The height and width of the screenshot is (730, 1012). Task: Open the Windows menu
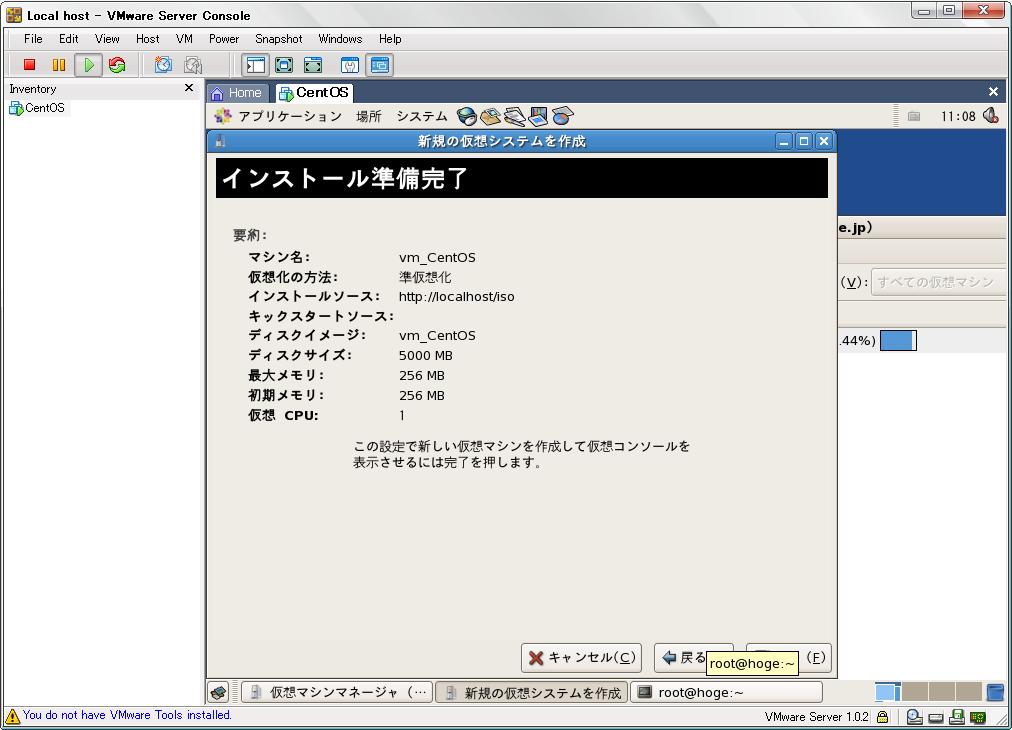pyautogui.click(x=340, y=39)
